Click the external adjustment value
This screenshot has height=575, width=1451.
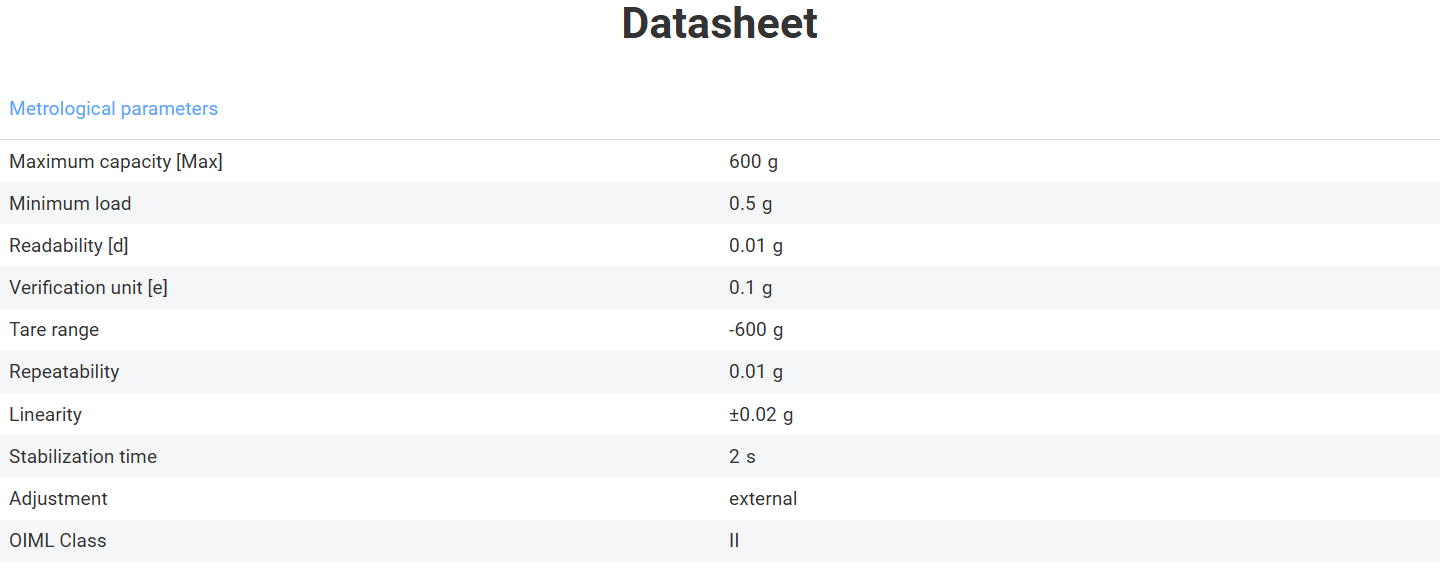[763, 499]
